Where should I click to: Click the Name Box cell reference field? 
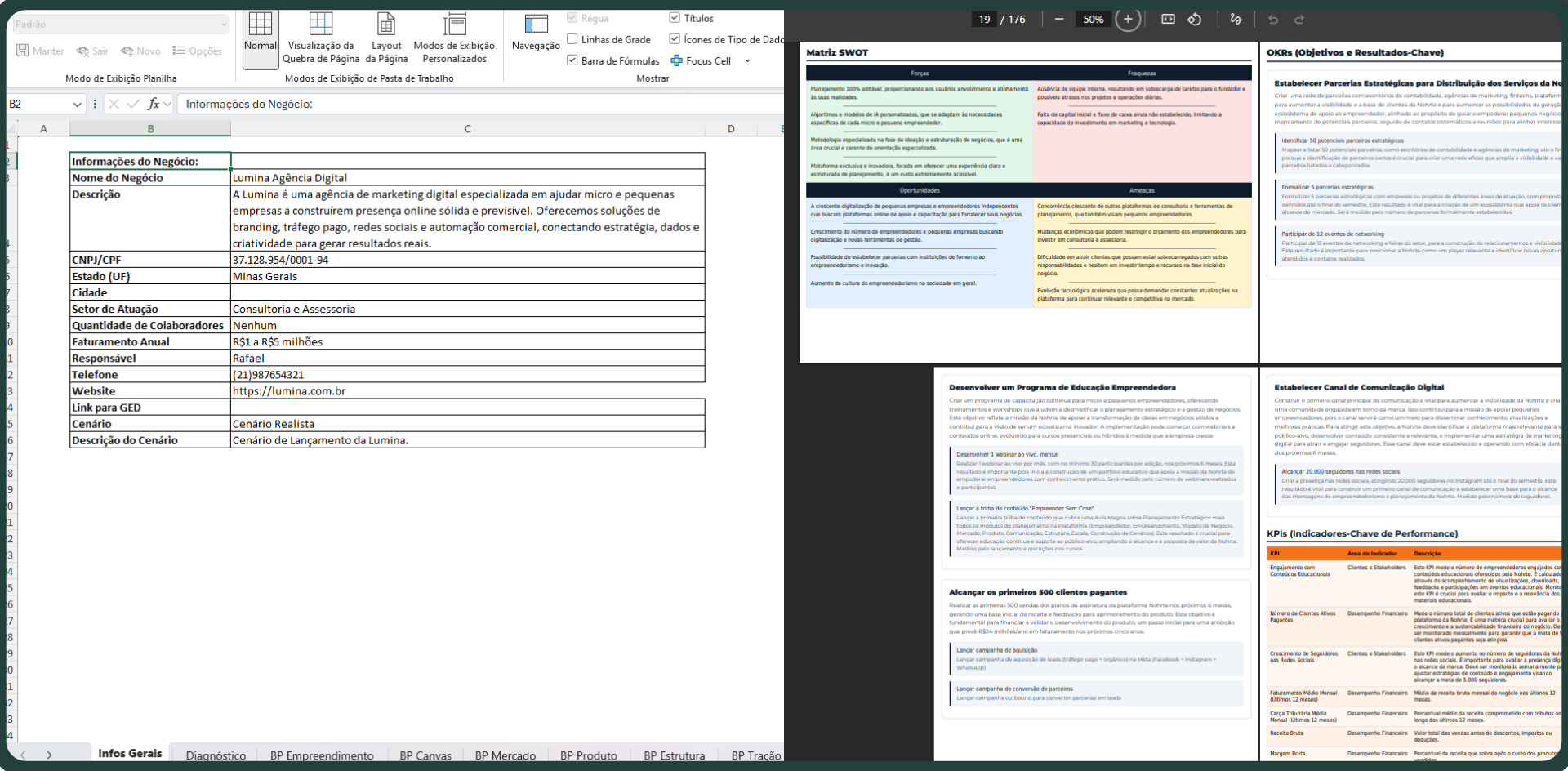[x=38, y=105]
